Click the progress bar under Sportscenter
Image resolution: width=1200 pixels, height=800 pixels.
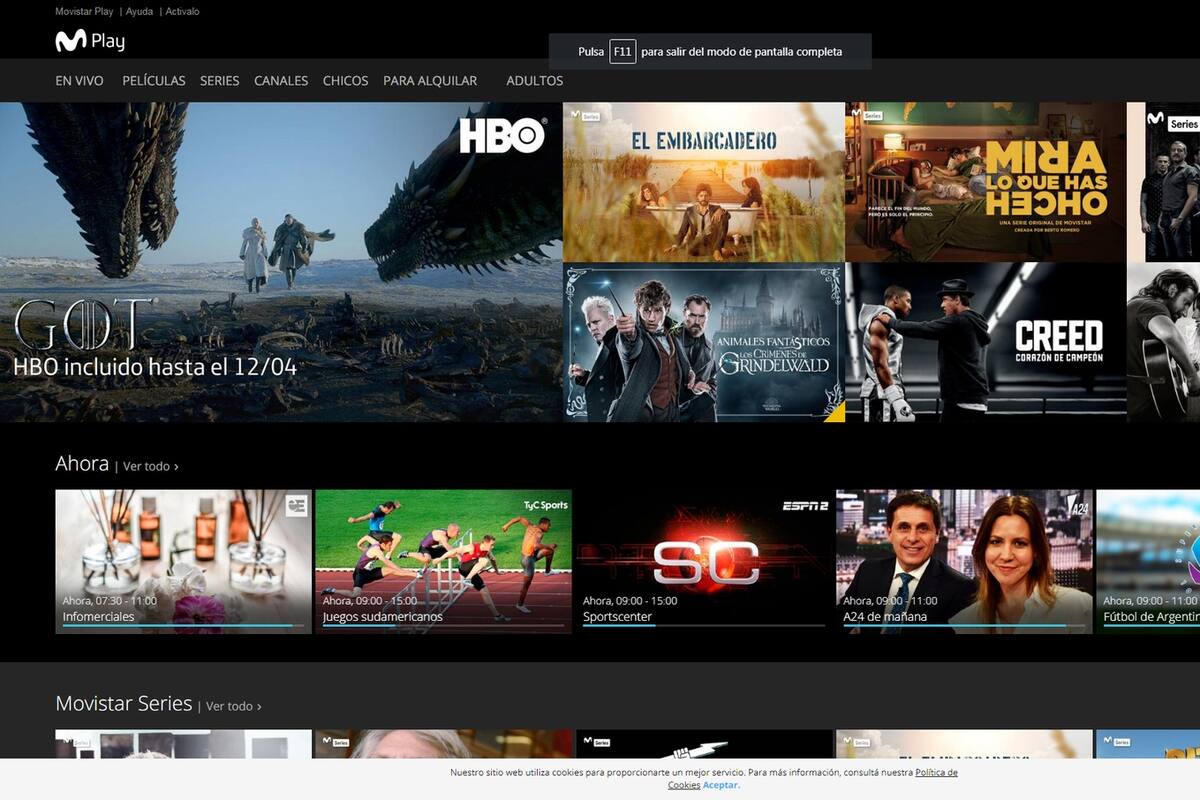[703, 627]
